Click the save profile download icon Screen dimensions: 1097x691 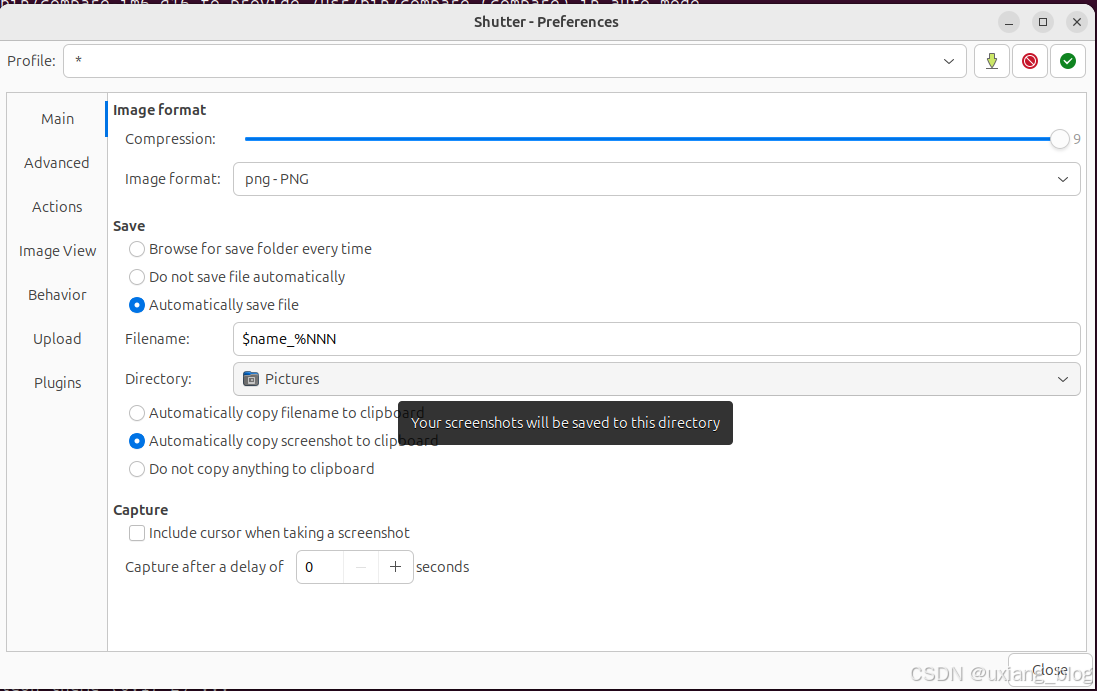click(x=991, y=61)
